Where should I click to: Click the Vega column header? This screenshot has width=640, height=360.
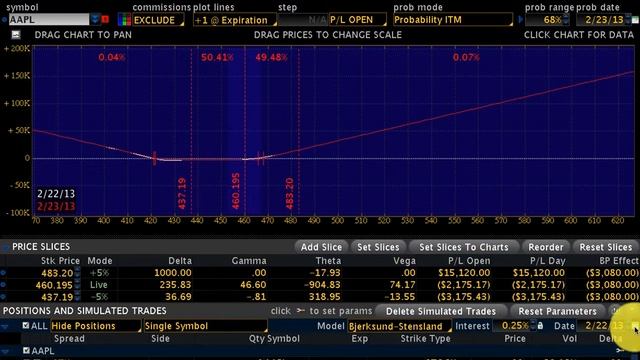404,261
